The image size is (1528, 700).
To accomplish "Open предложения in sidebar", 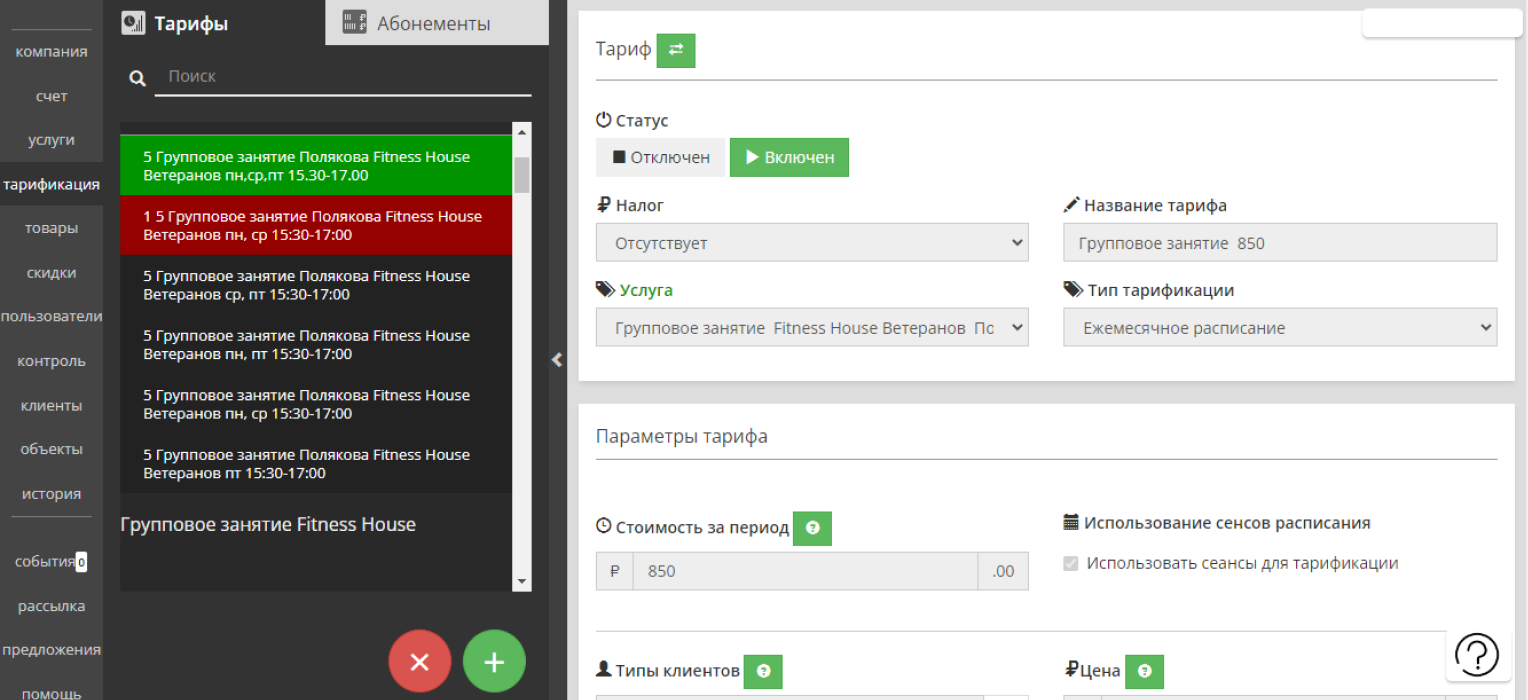I will click(52, 650).
